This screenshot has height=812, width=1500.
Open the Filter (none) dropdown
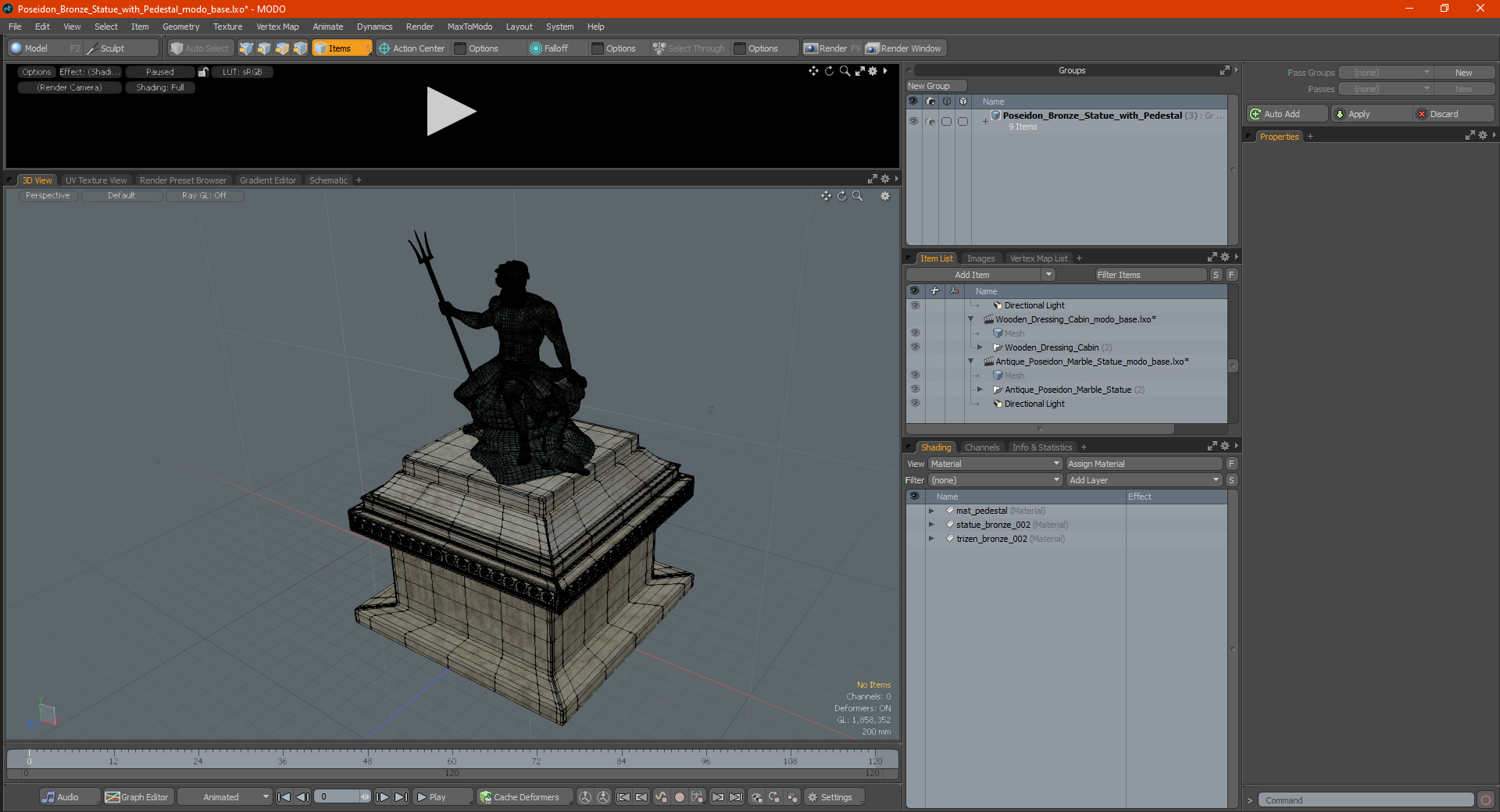tap(995, 480)
